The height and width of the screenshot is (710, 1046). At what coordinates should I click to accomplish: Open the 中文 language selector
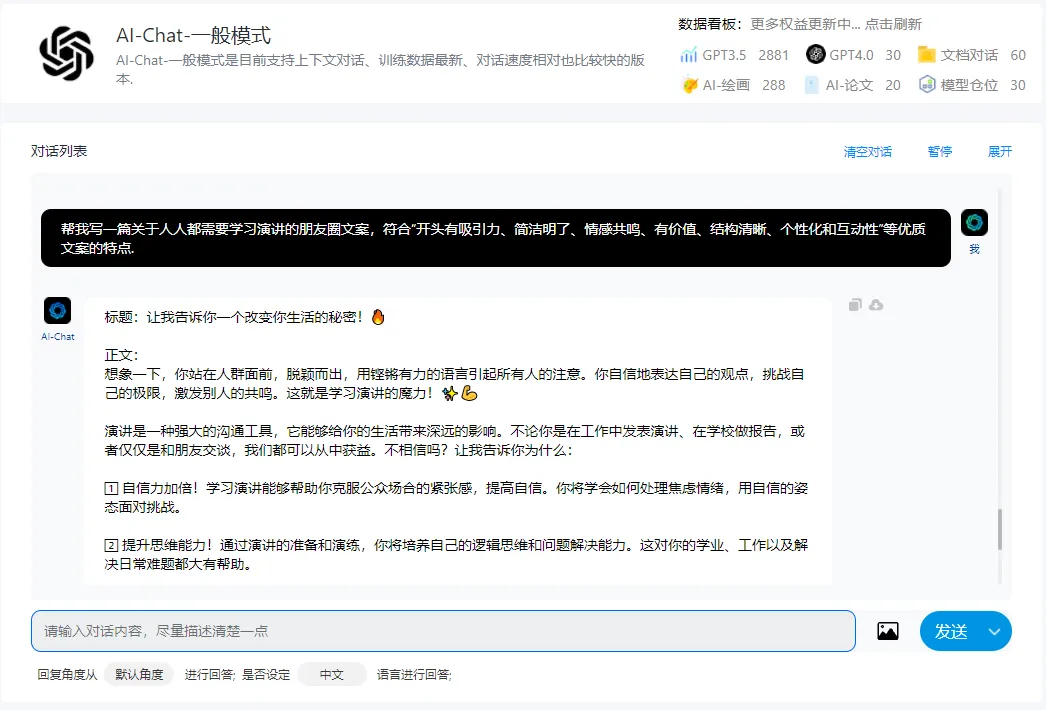click(332, 675)
